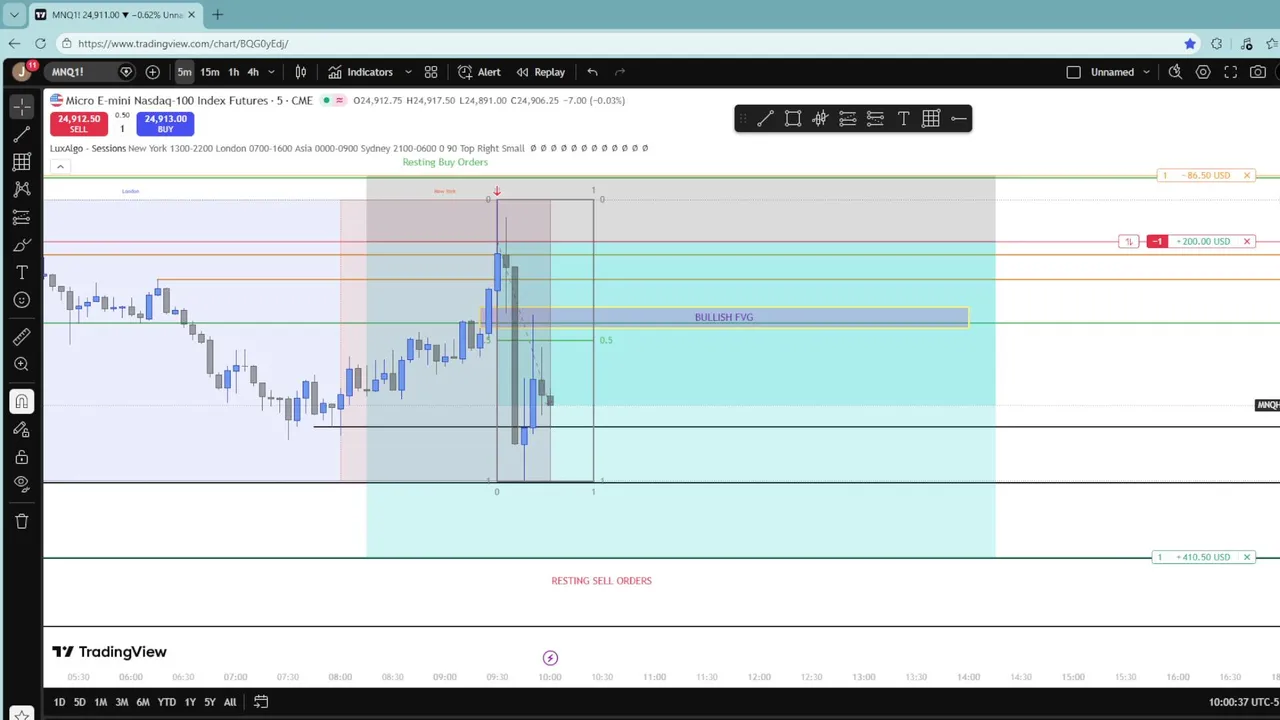Undo the last chart action
The width and height of the screenshot is (1280, 720).
(x=592, y=72)
